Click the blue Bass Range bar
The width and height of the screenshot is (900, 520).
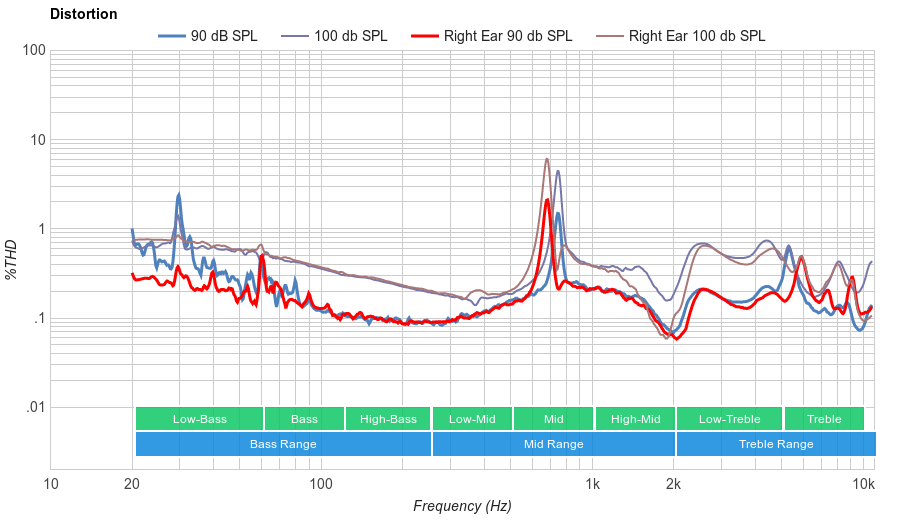click(x=283, y=444)
